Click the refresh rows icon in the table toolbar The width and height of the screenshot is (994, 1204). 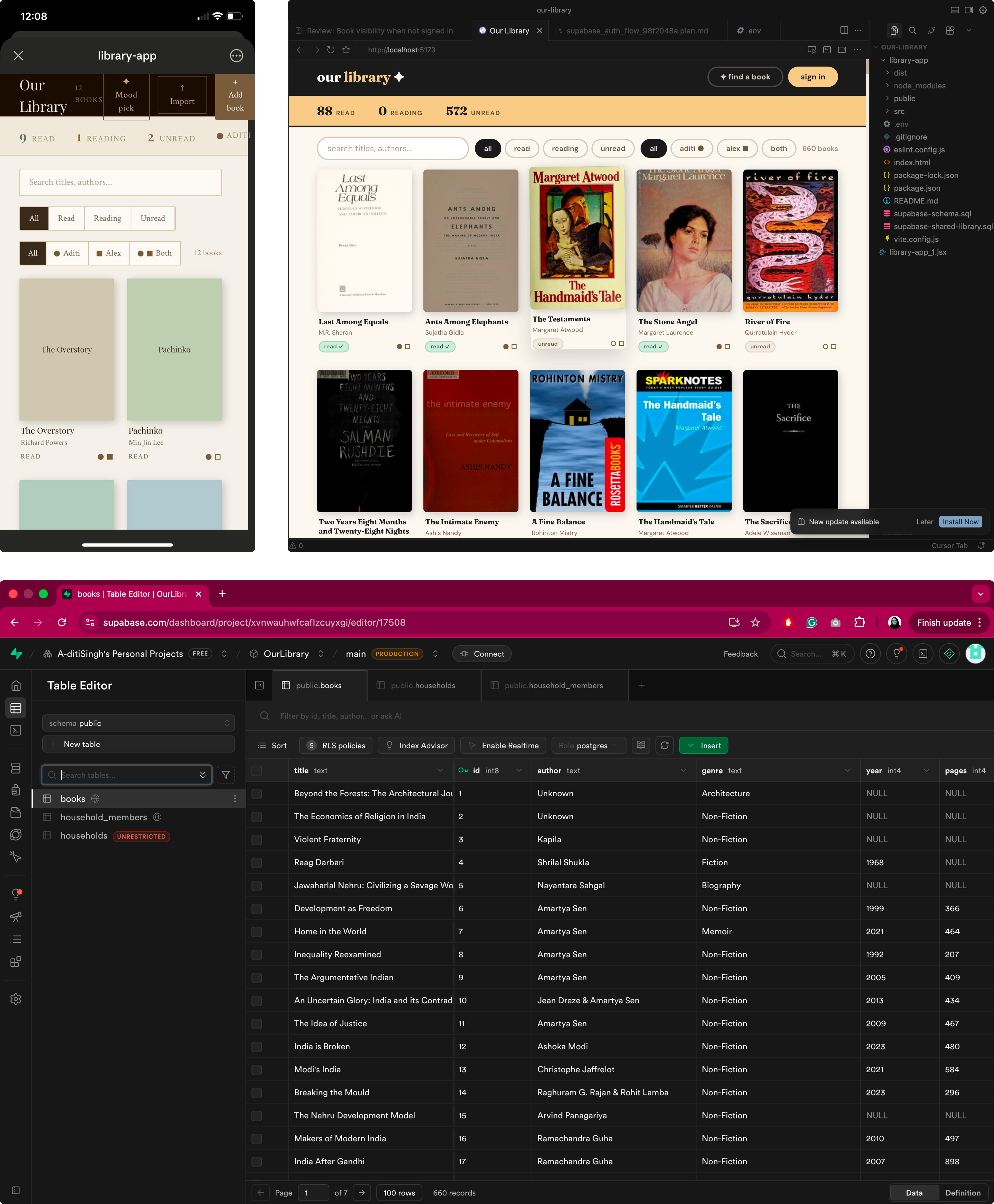pos(664,745)
